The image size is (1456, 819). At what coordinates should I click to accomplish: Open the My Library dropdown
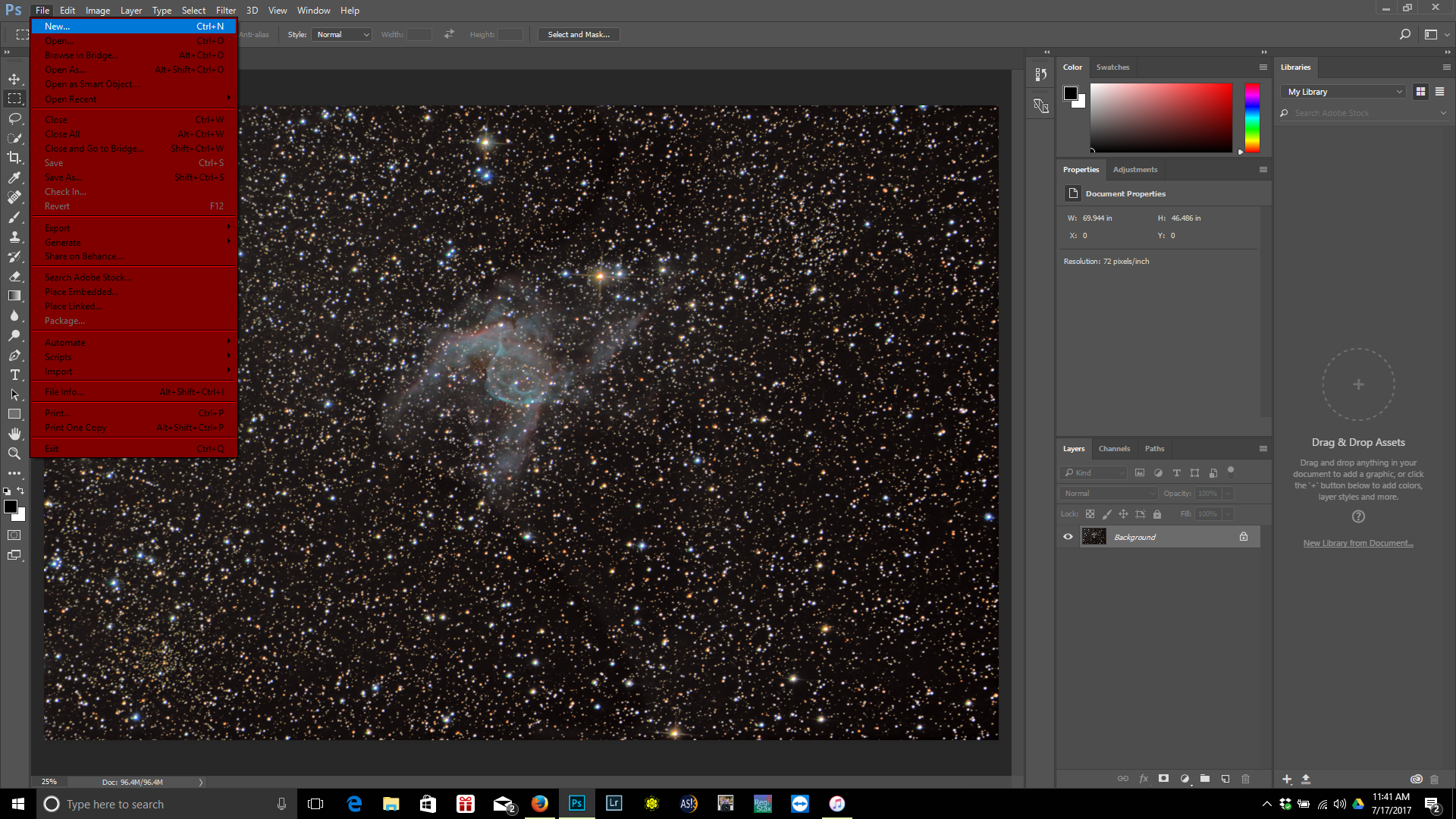coord(1345,92)
